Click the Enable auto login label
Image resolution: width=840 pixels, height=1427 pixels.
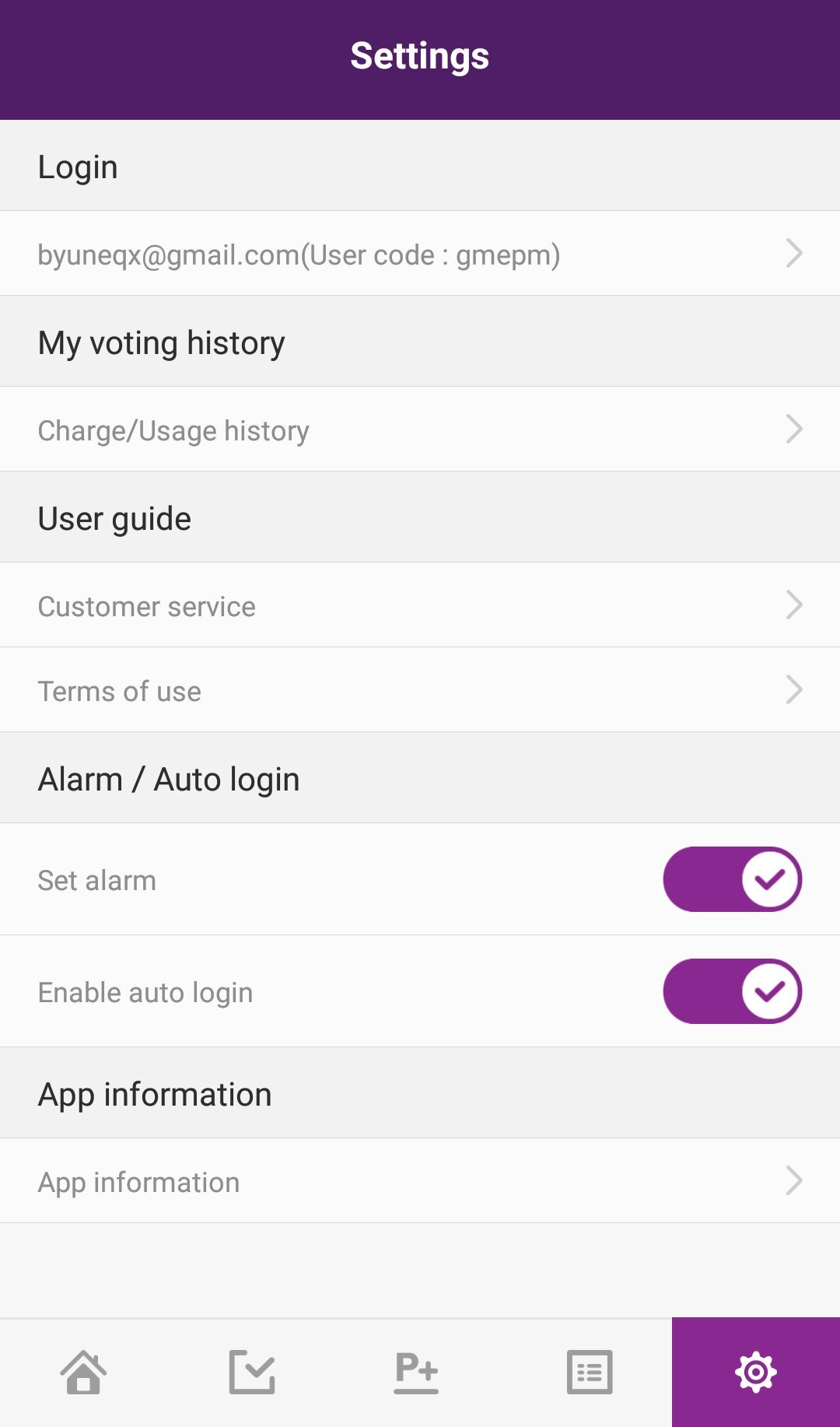point(145,993)
